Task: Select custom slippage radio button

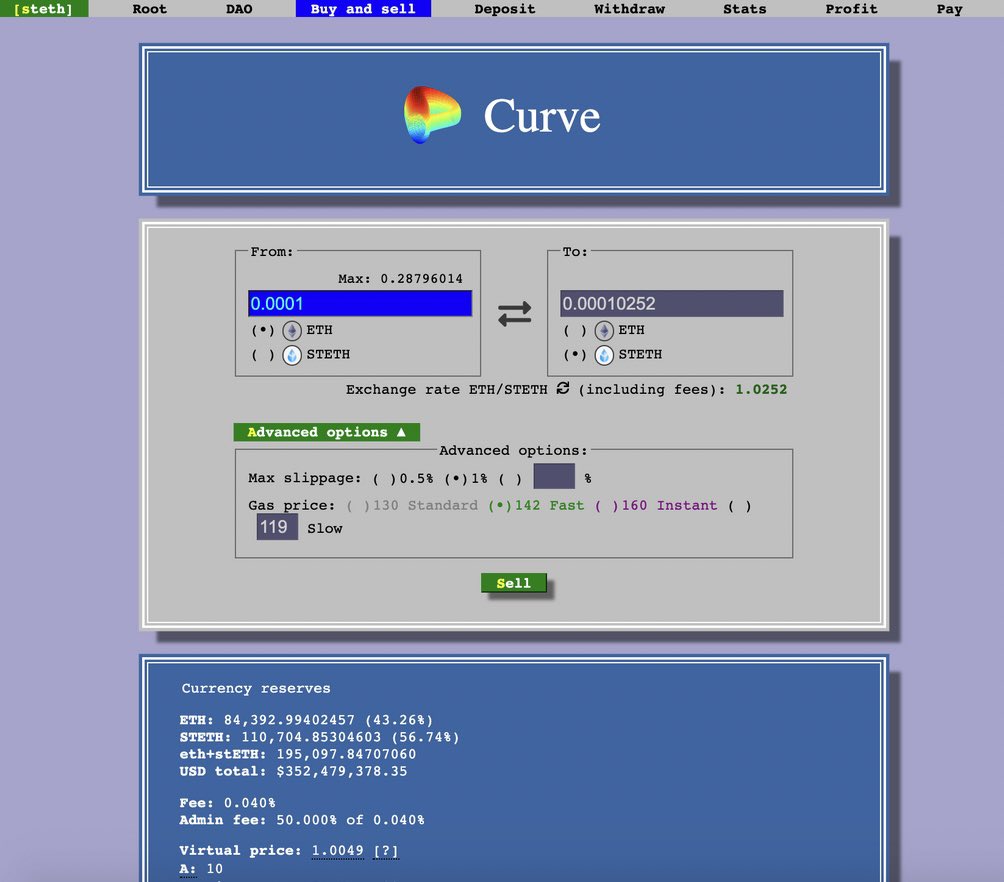Action: coord(510,478)
